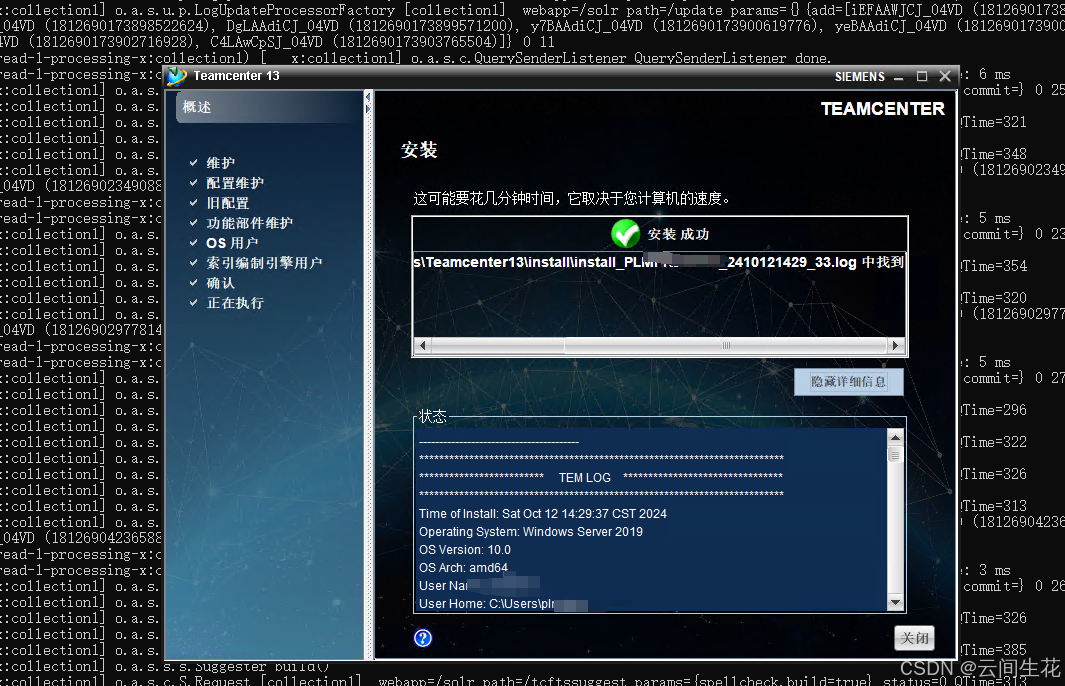
Task: Click the 'User Home' log line
Action: click(x=503, y=604)
